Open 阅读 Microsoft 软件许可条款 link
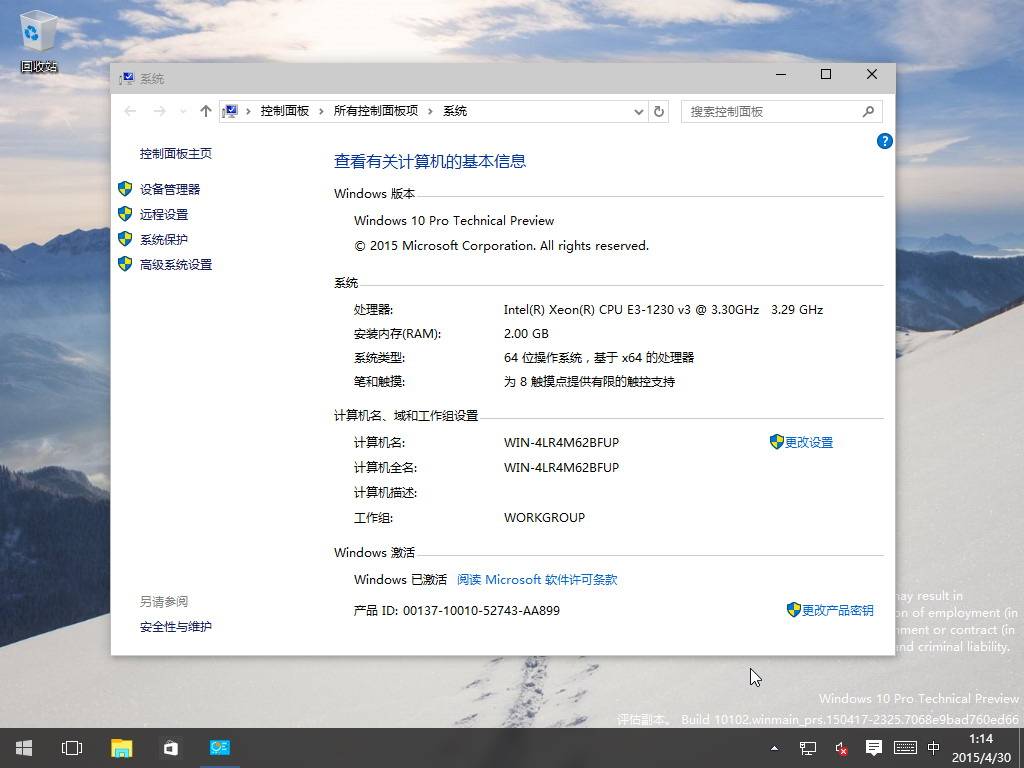The width and height of the screenshot is (1024, 768). pos(537,580)
